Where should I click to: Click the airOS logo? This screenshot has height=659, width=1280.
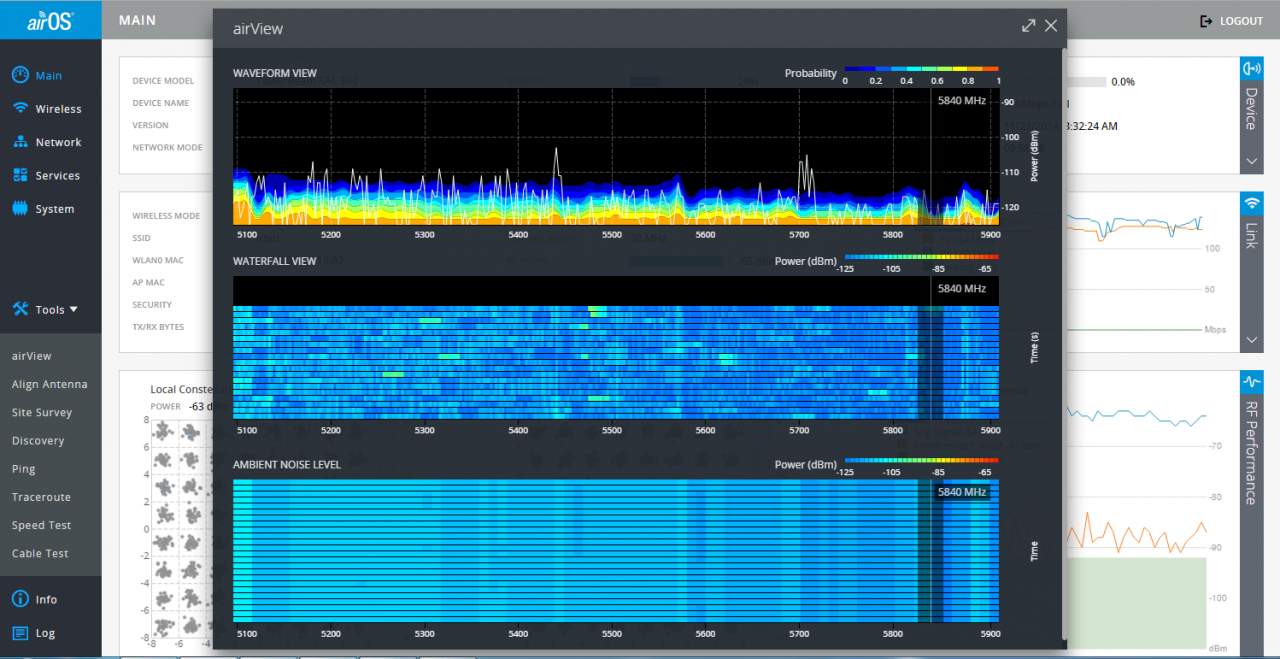(50, 20)
